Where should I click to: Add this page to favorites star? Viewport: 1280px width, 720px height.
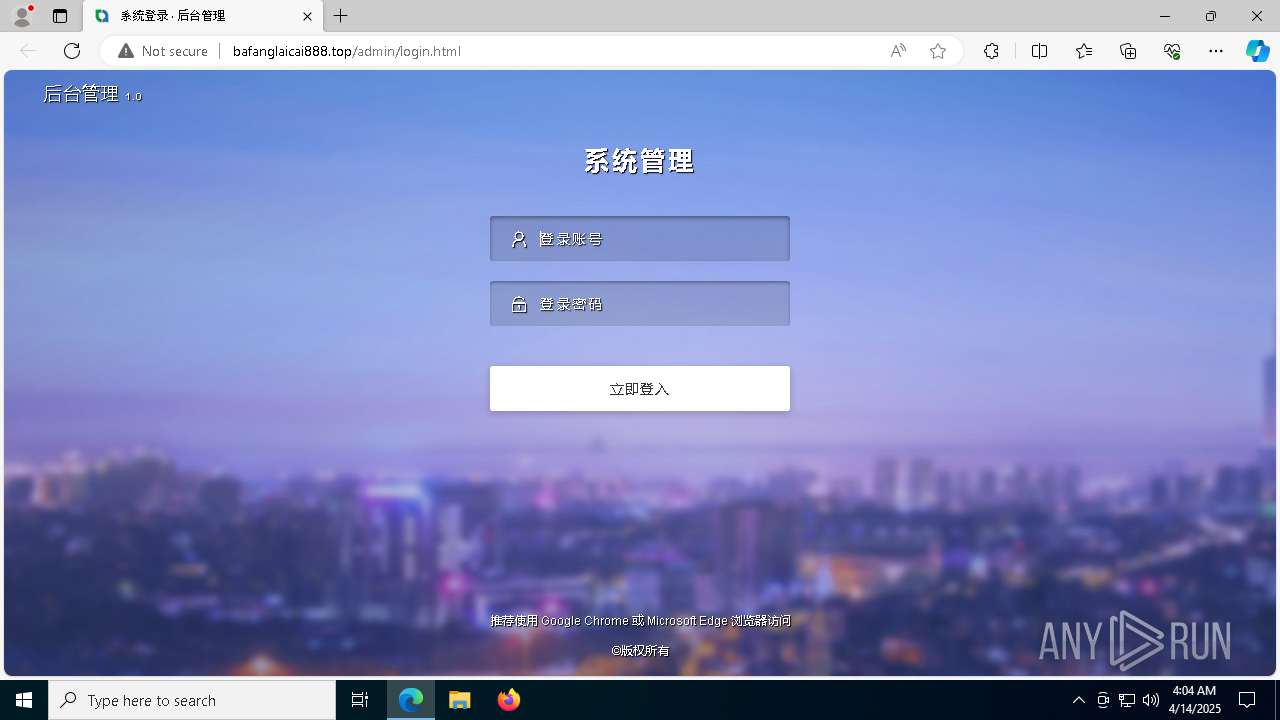tap(938, 51)
